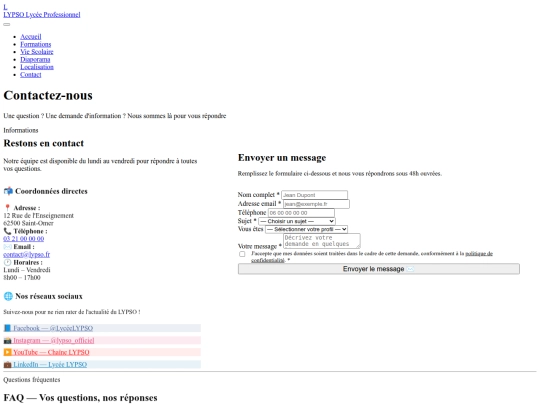Click the Instagram camera icon
This screenshot has height=405, width=540.
pos(7,340)
